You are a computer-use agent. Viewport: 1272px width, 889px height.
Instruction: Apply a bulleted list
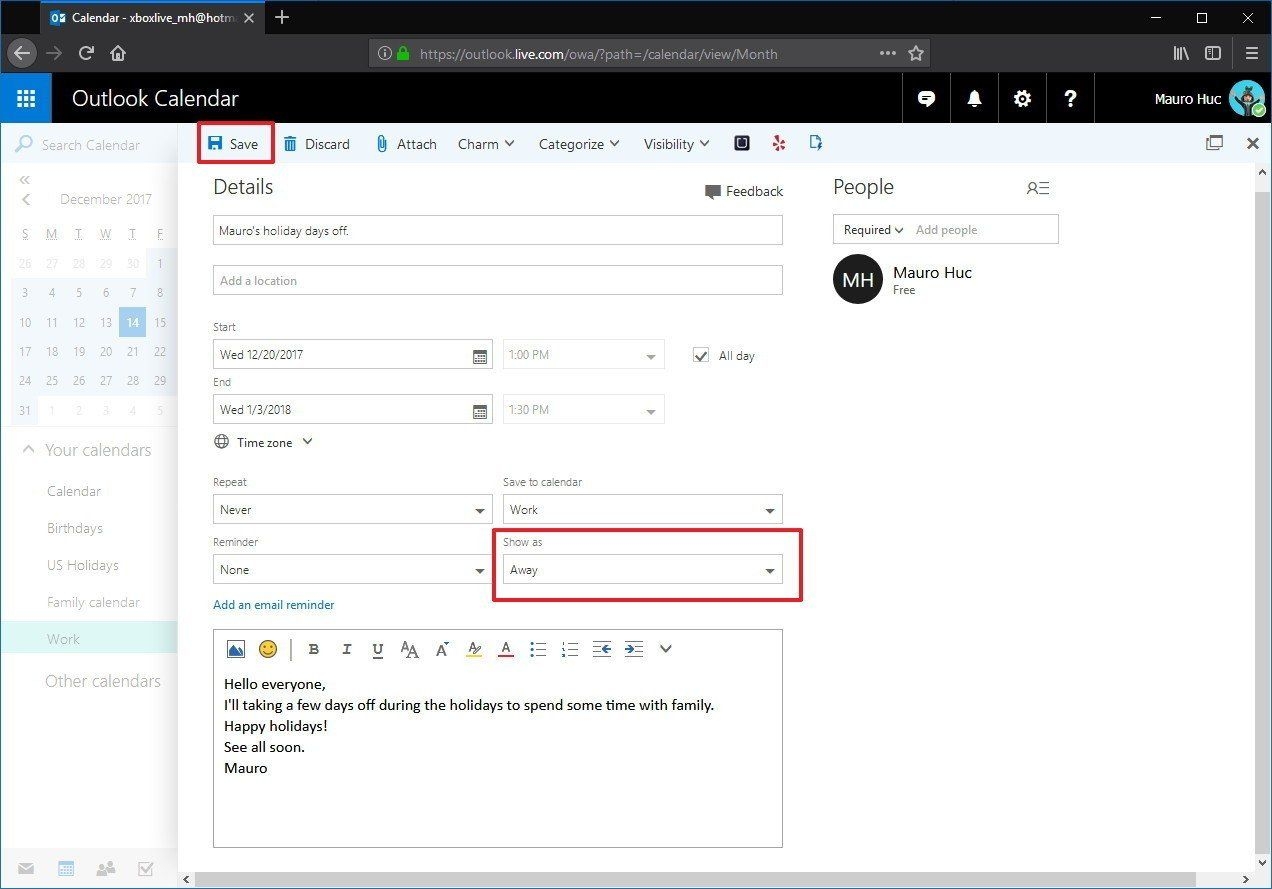[x=538, y=649]
